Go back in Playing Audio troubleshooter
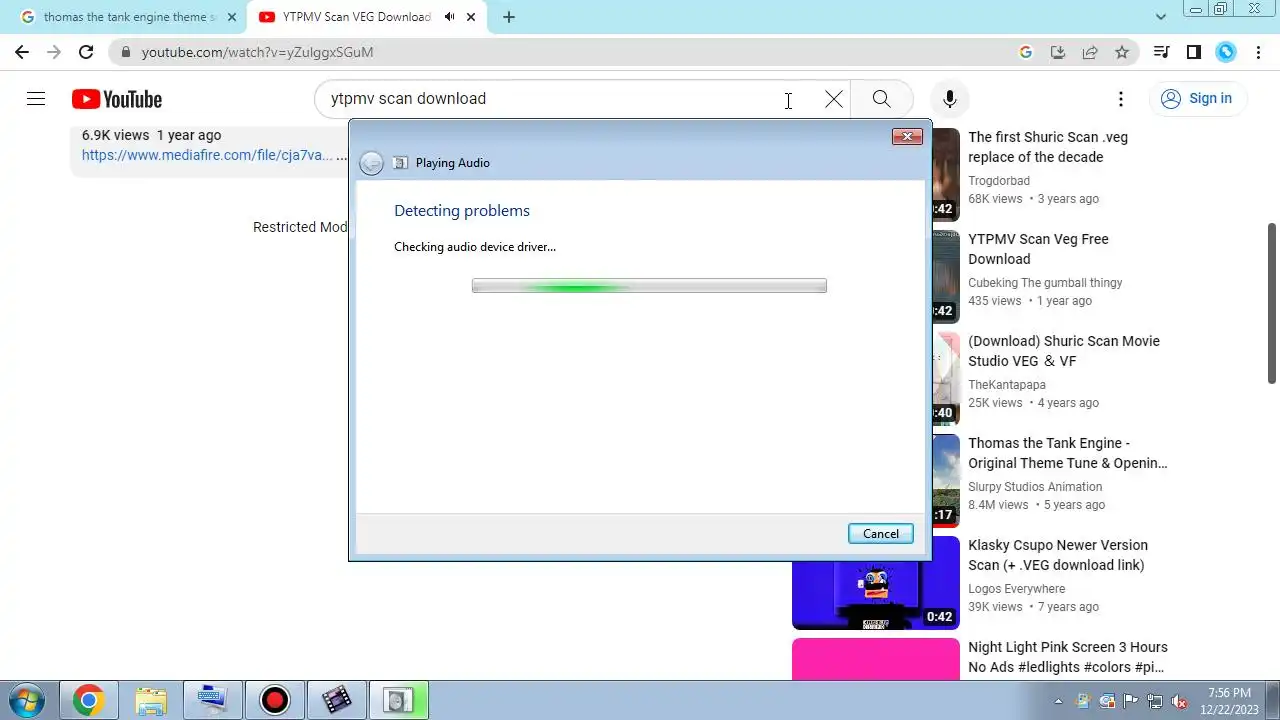Screen dimensions: 1280x720 point(371,163)
